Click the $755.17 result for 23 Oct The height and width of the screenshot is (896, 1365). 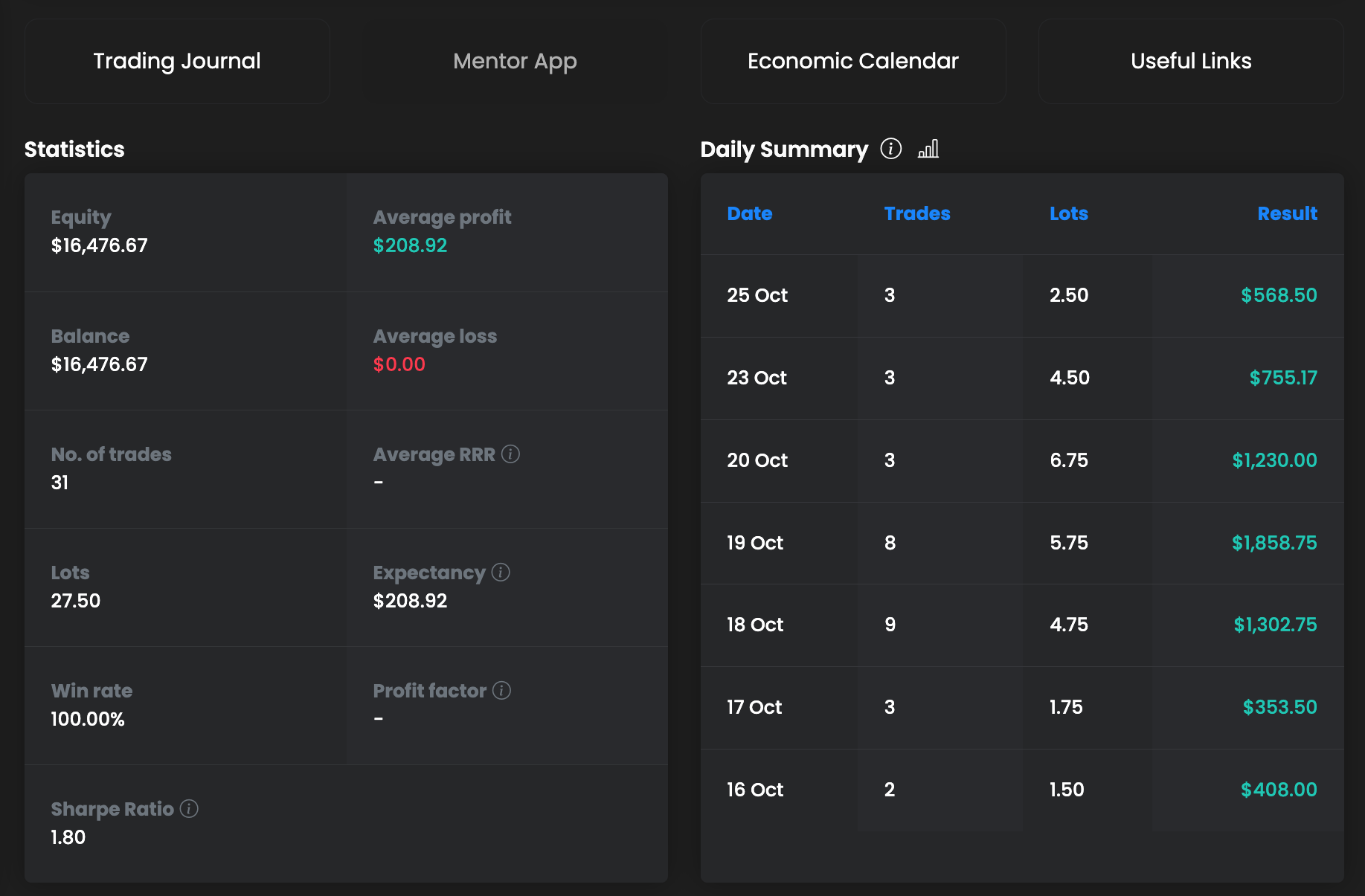coord(1282,378)
